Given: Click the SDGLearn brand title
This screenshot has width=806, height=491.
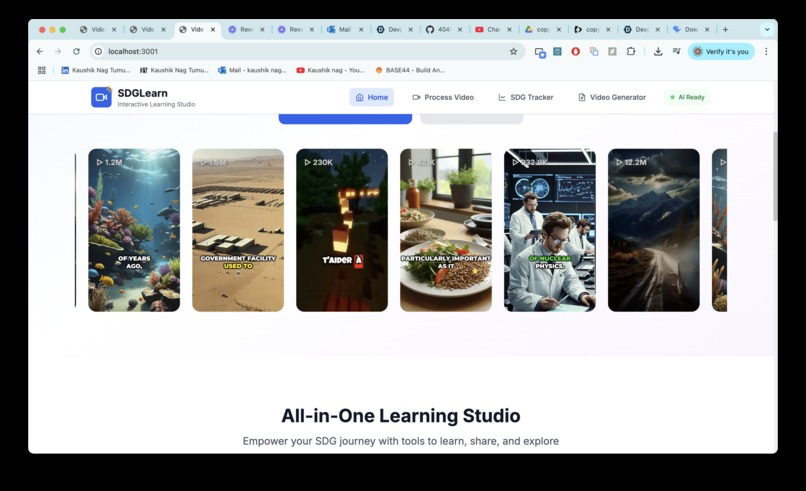Looking at the screenshot, I should pos(142,93).
